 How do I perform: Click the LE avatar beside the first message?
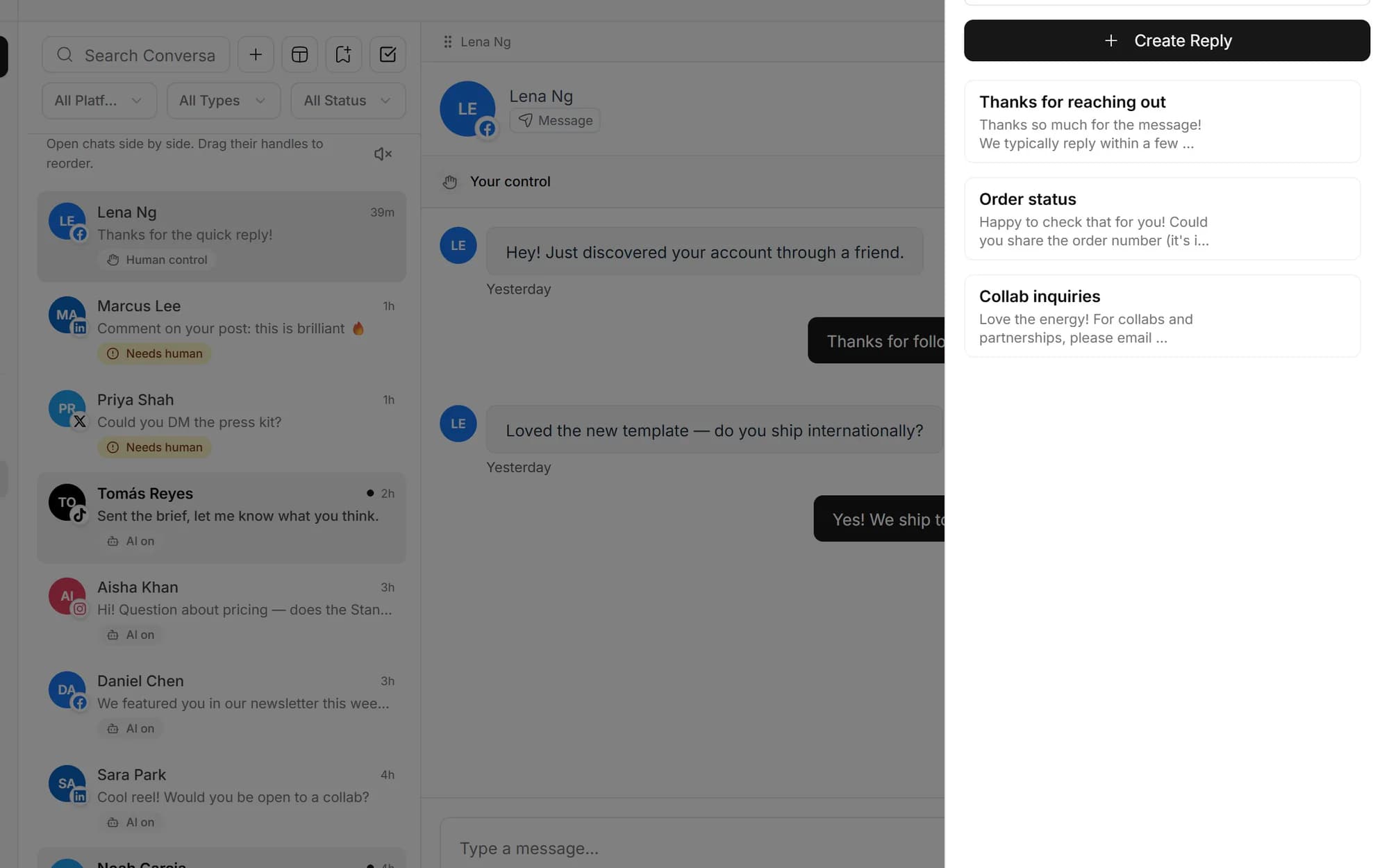[x=458, y=245]
